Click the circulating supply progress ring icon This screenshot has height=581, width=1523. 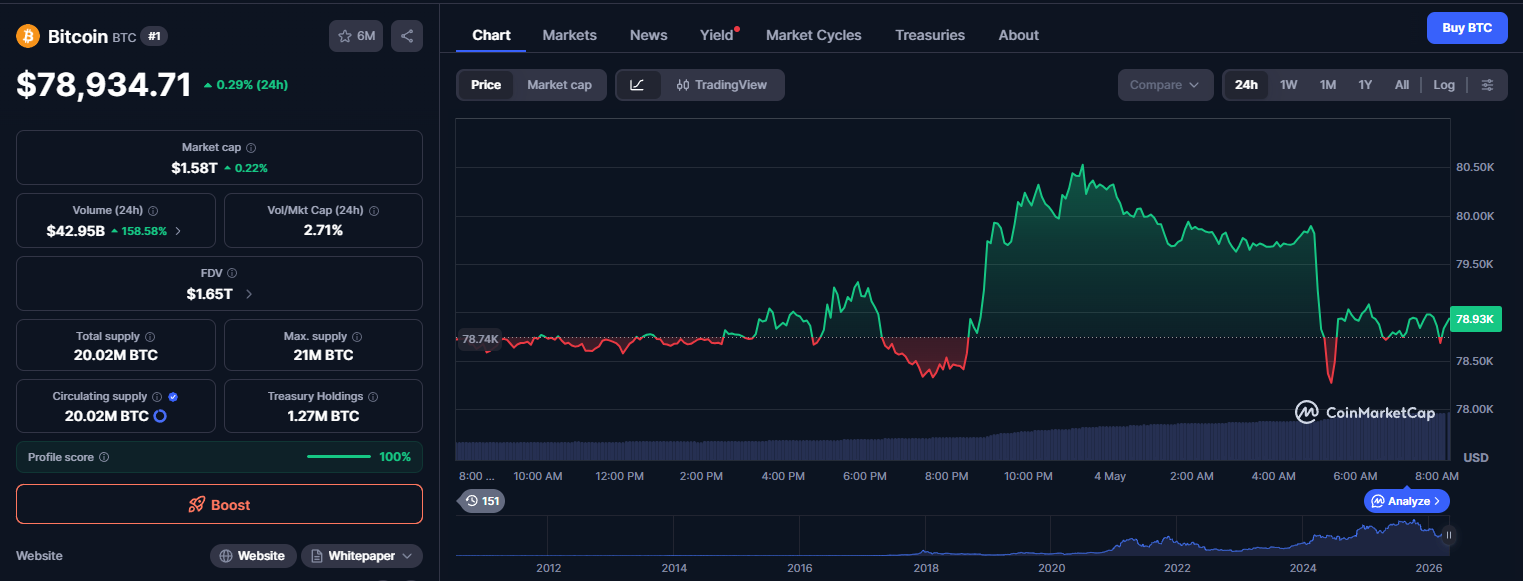(x=159, y=416)
